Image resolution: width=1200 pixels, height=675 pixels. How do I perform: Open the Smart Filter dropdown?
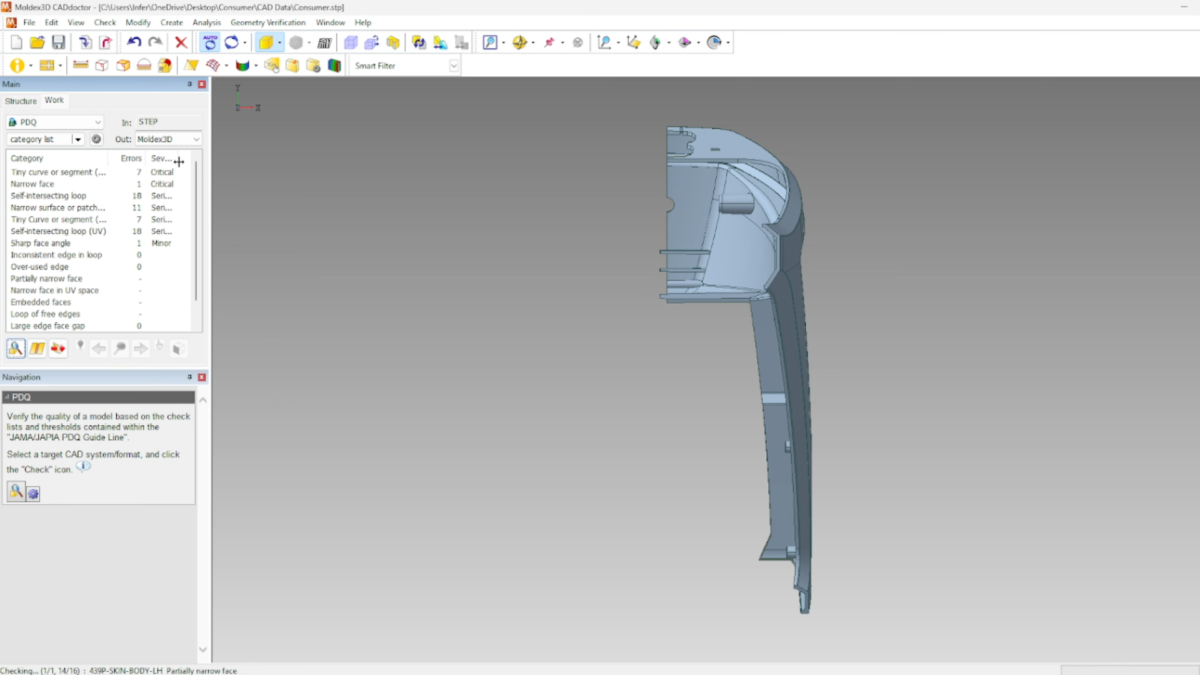tap(454, 66)
